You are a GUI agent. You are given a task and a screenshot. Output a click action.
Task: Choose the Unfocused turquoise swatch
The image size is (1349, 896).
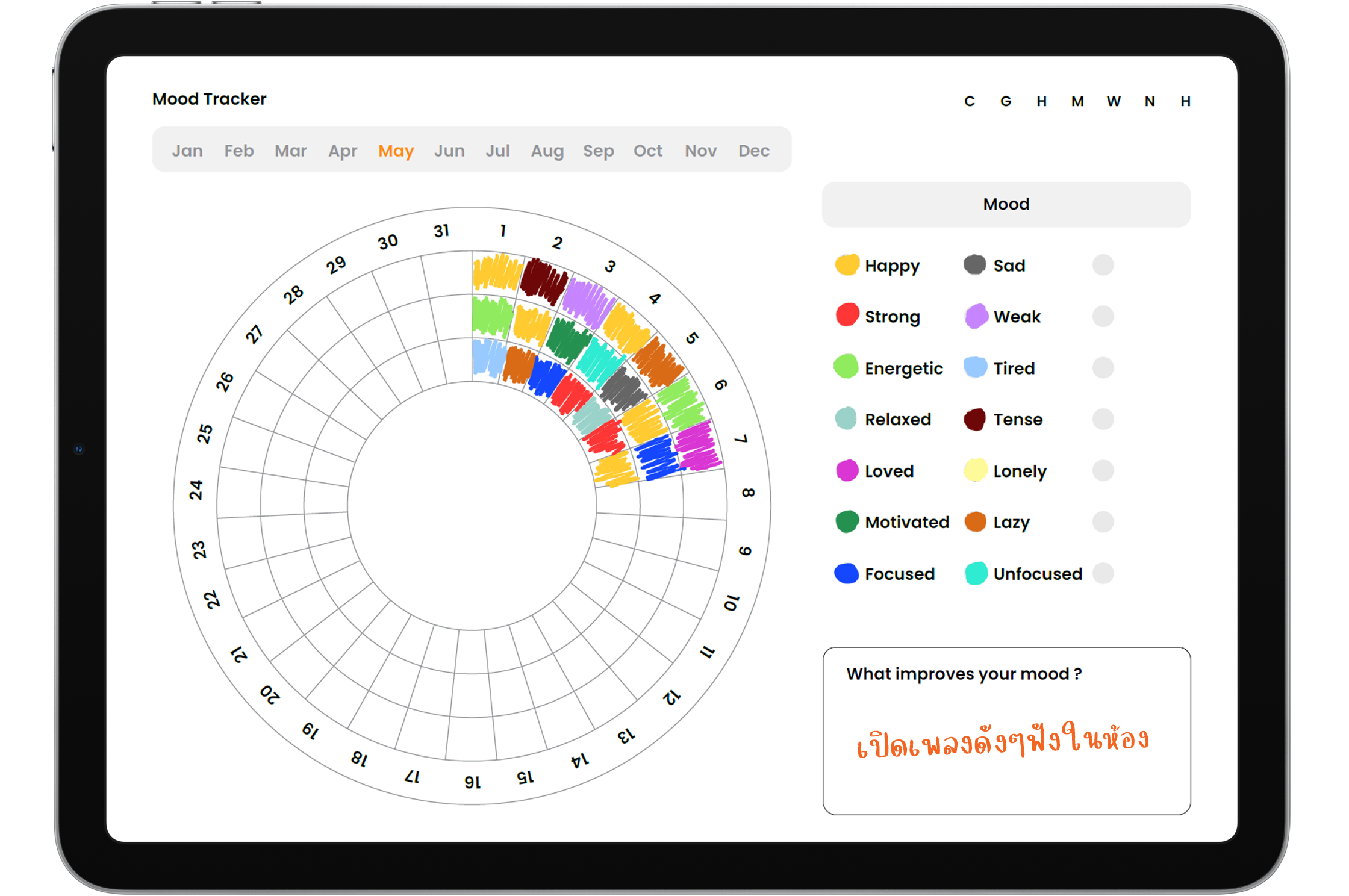click(x=976, y=573)
